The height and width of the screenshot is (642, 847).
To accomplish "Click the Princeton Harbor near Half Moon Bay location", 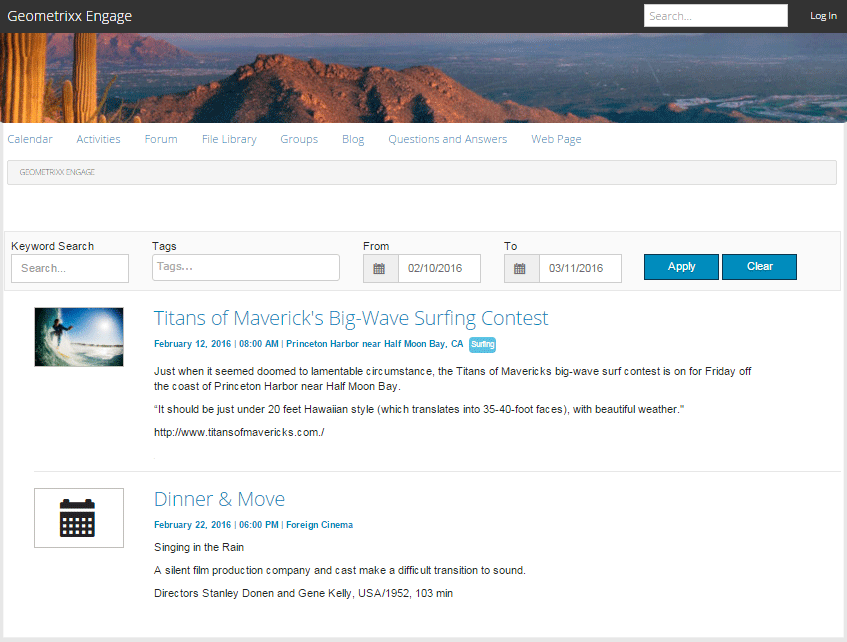I will [374, 344].
